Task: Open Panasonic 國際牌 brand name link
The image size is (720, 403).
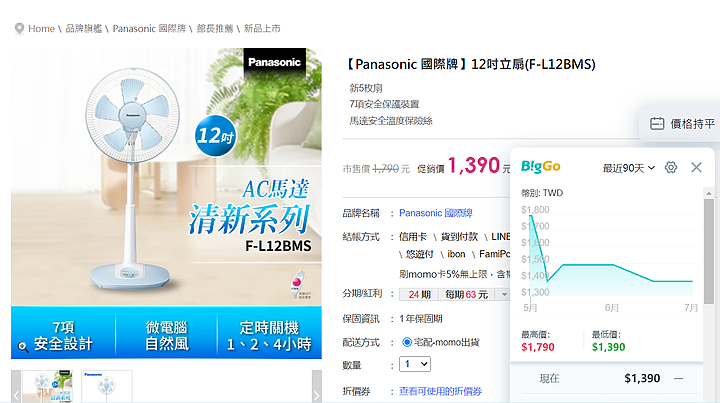Action: pyautogui.click(x=435, y=213)
